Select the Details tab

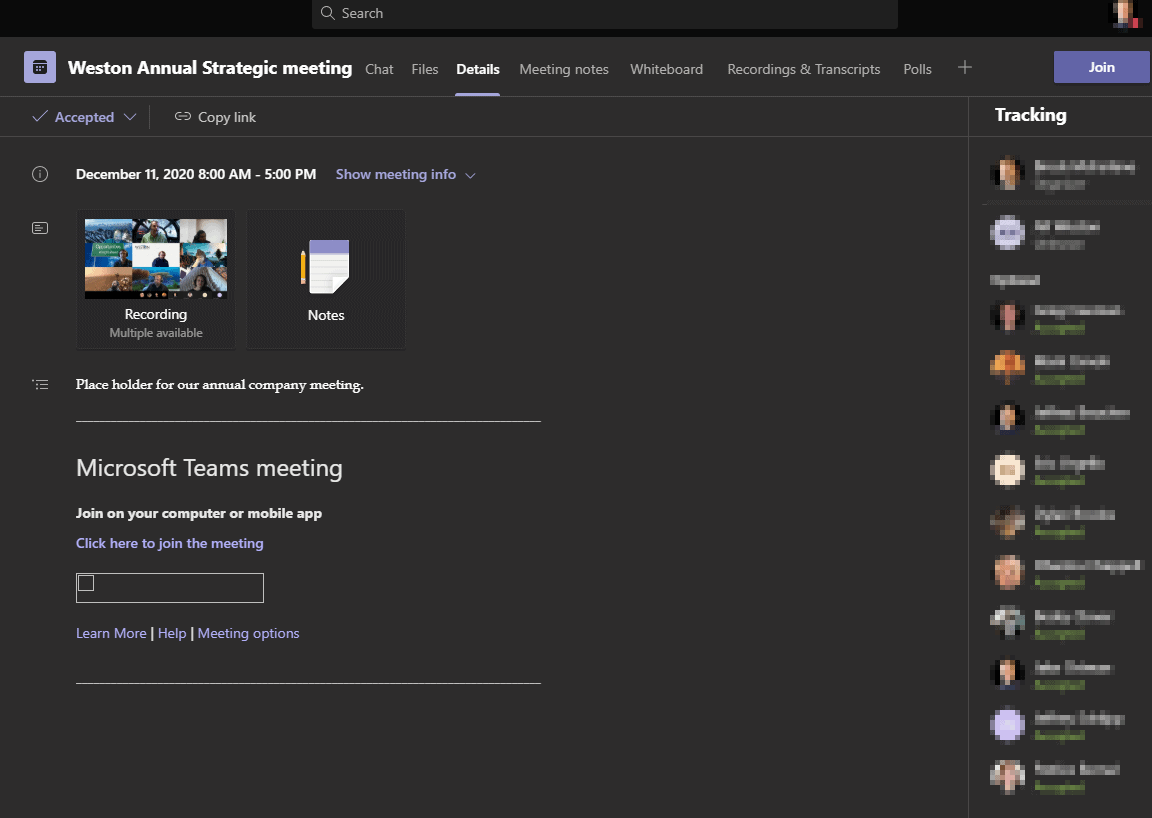tap(478, 69)
